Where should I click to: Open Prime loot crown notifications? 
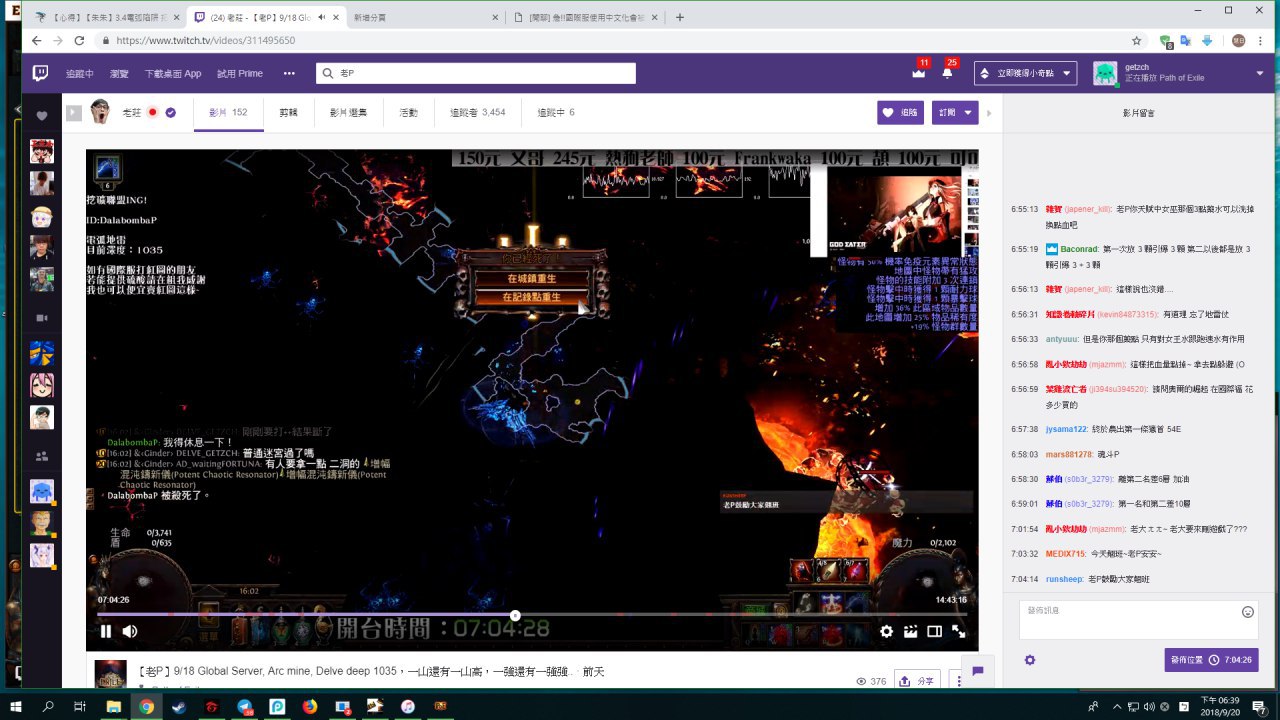pos(918,73)
